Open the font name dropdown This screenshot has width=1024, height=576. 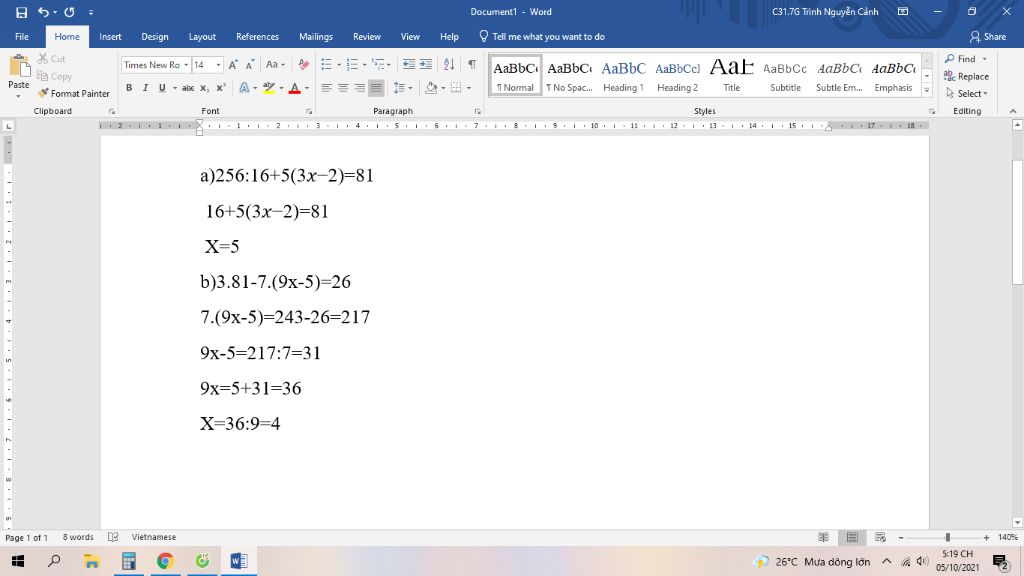pyautogui.click(x=186, y=65)
